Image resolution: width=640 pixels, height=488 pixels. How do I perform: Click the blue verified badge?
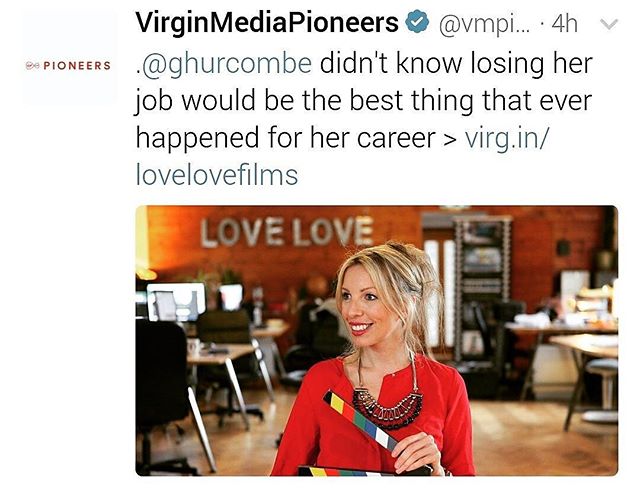[416, 23]
